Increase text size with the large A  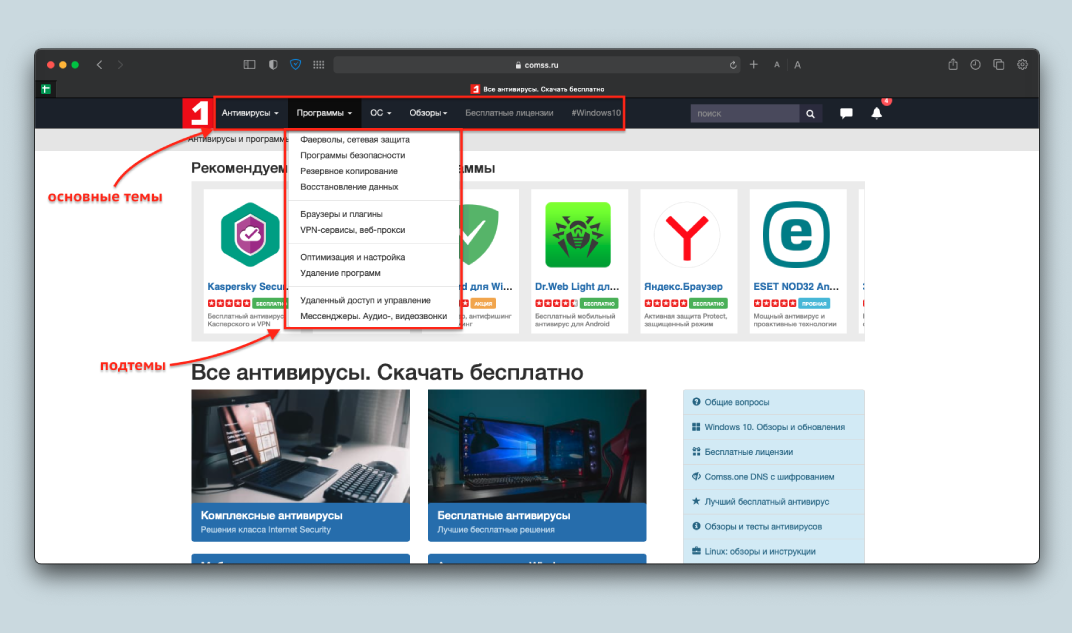coord(797,65)
